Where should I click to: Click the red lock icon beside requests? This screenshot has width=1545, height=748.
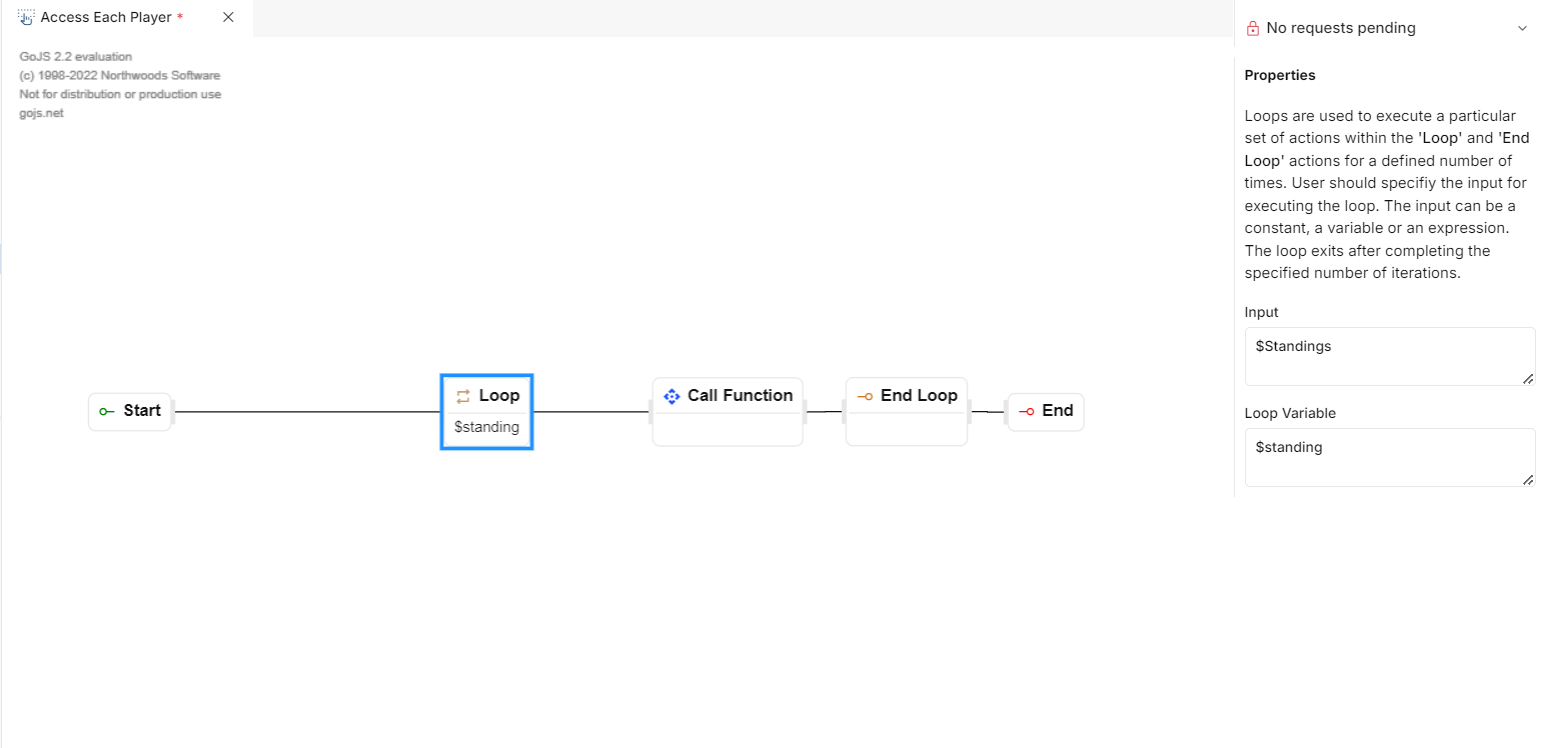pos(1253,28)
